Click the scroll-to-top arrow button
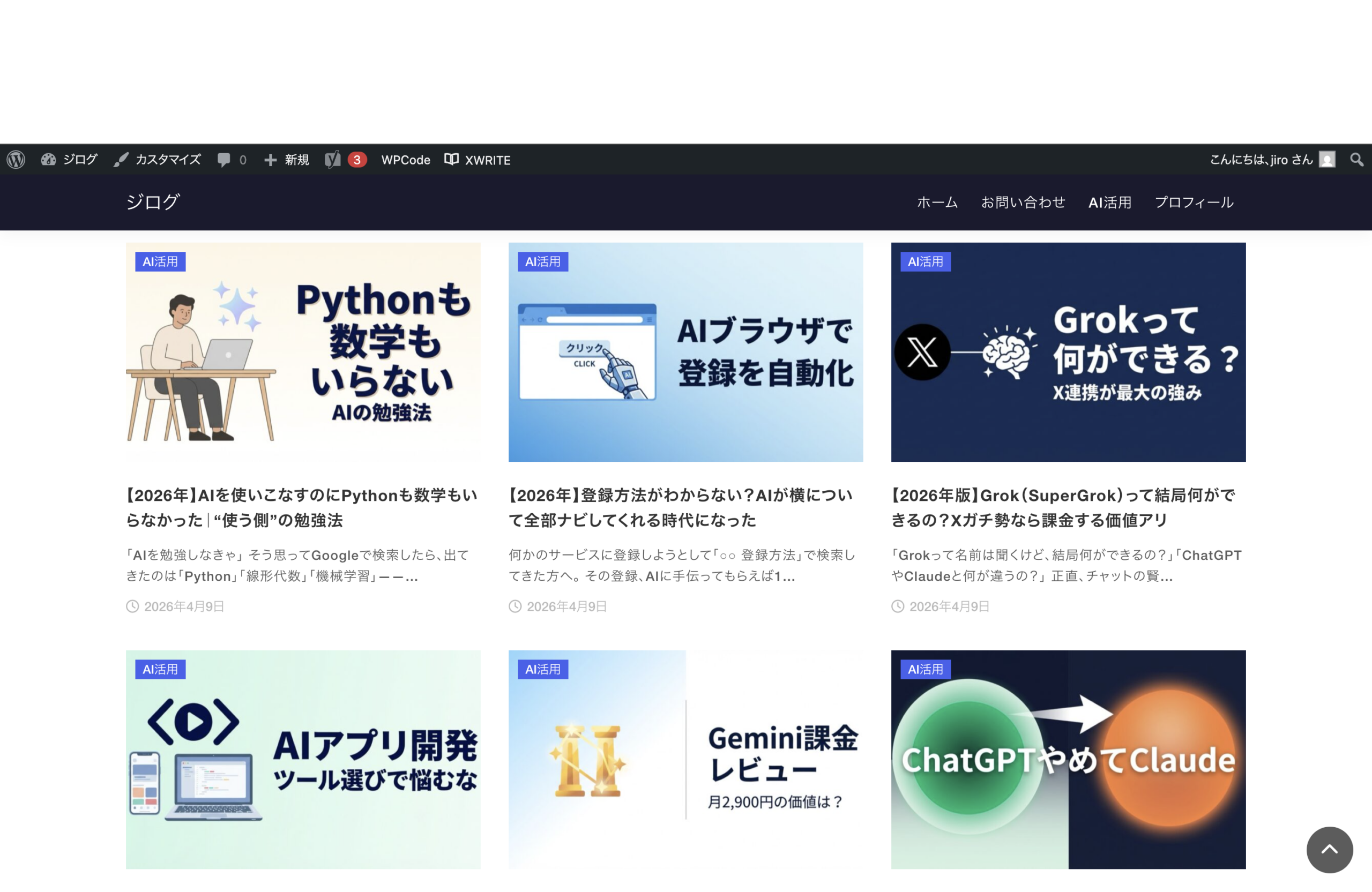This screenshot has width=1372, height=892. (x=1329, y=849)
